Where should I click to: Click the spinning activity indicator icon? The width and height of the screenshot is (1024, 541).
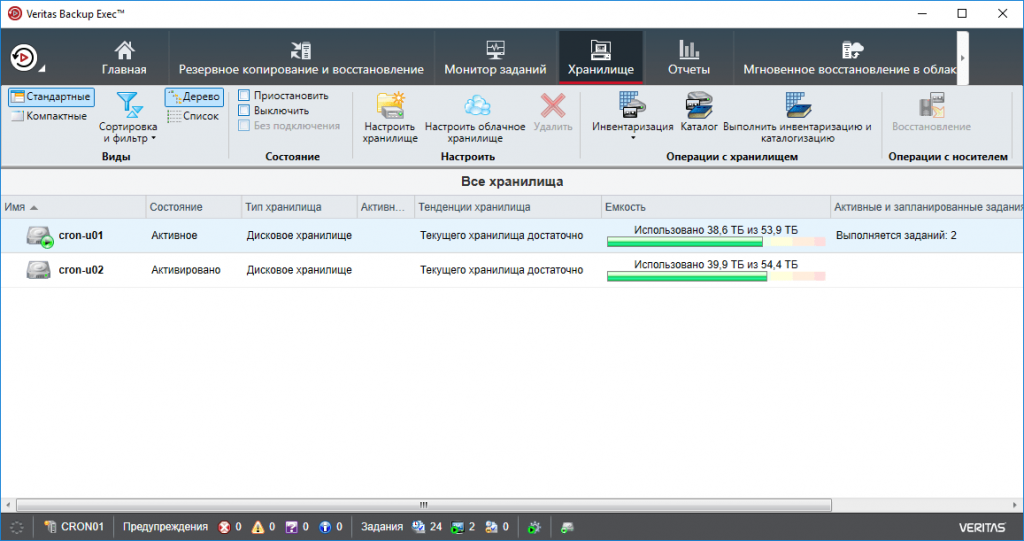(x=17, y=527)
